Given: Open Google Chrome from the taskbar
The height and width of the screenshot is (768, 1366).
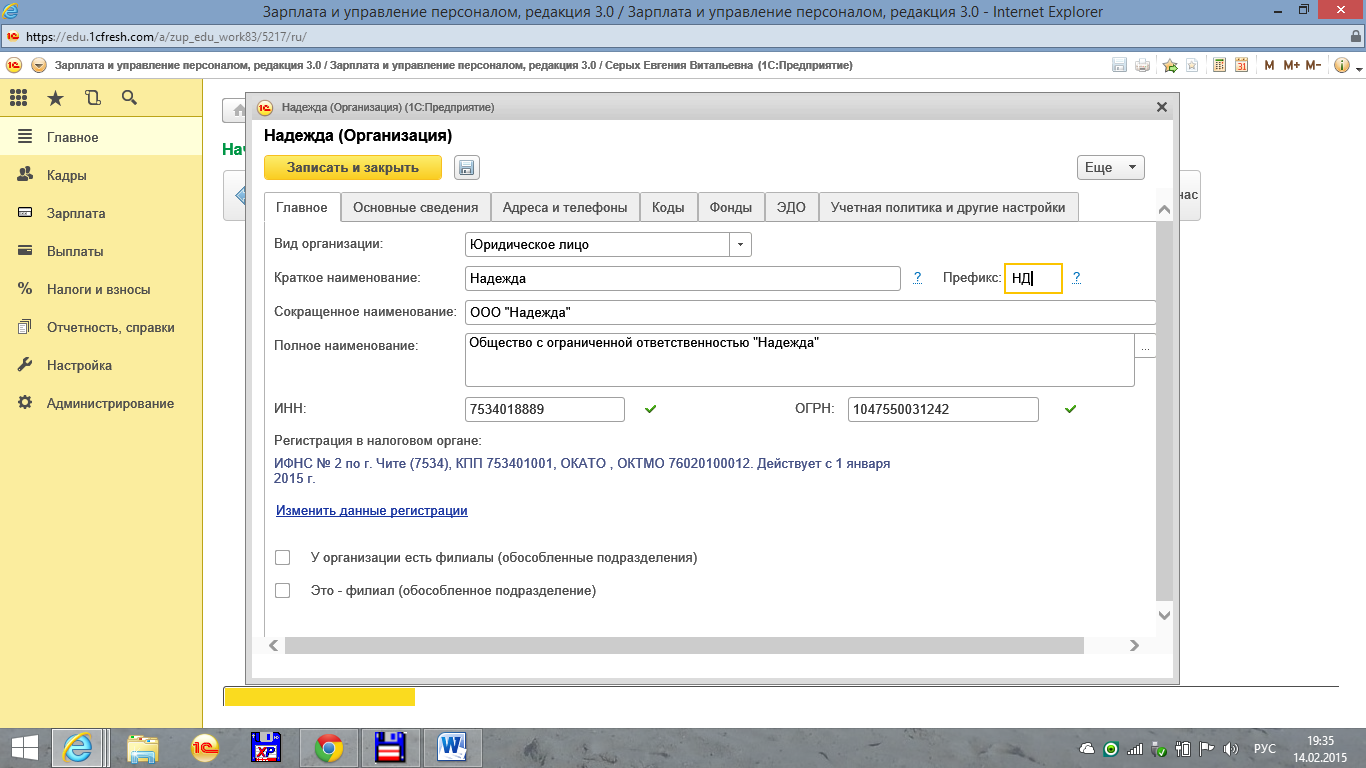Looking at the screenshot, I should click(329, 748).
